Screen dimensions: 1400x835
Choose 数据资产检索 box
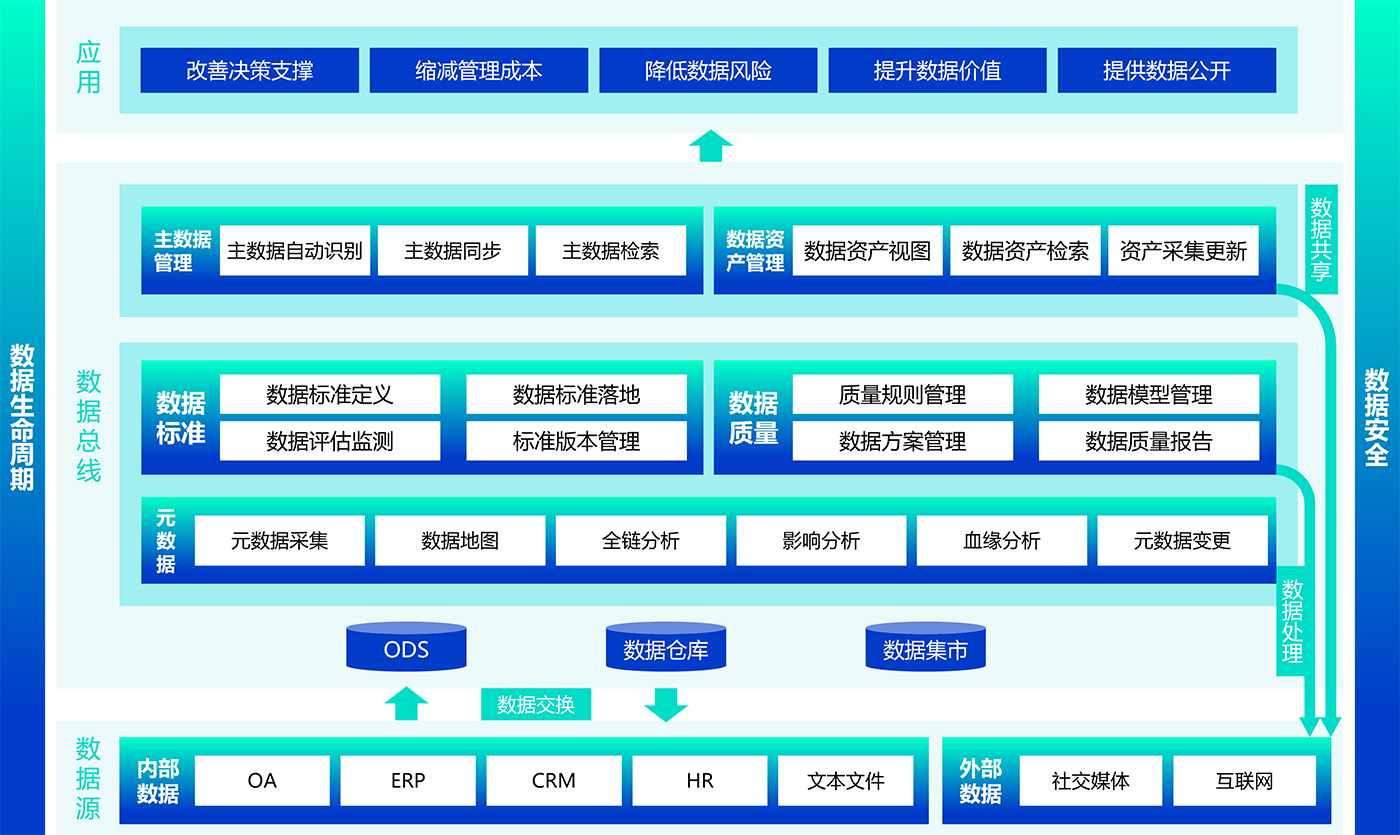coord(1025,251)
